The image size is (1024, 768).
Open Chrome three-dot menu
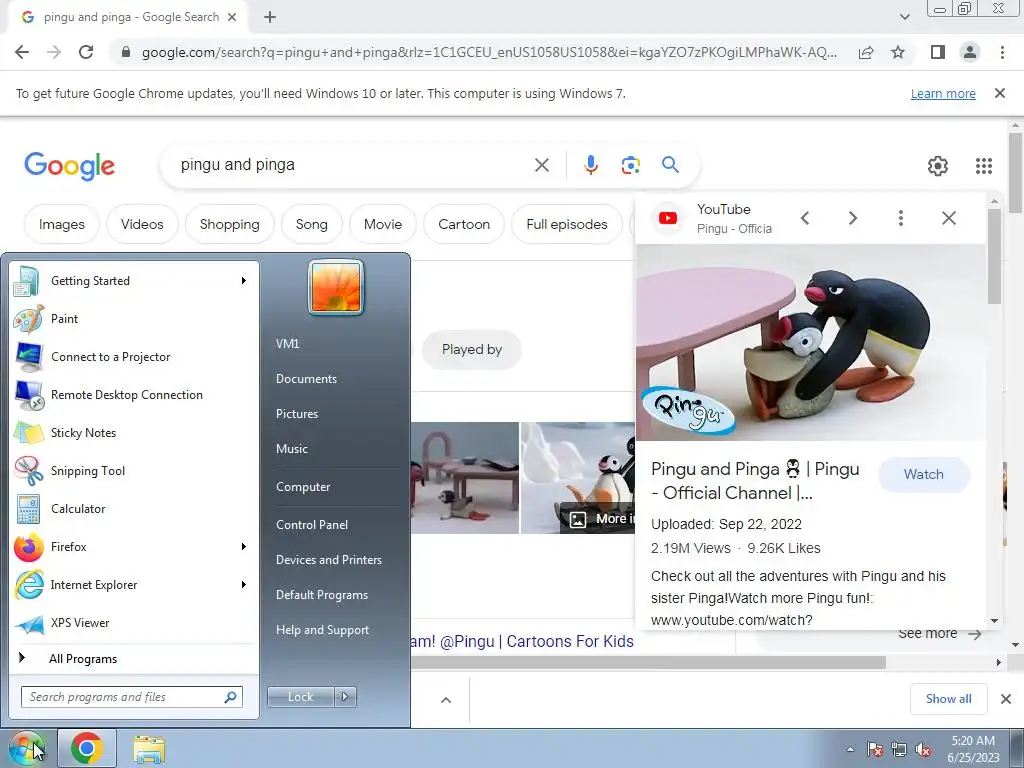click(x=1002, y=52)
